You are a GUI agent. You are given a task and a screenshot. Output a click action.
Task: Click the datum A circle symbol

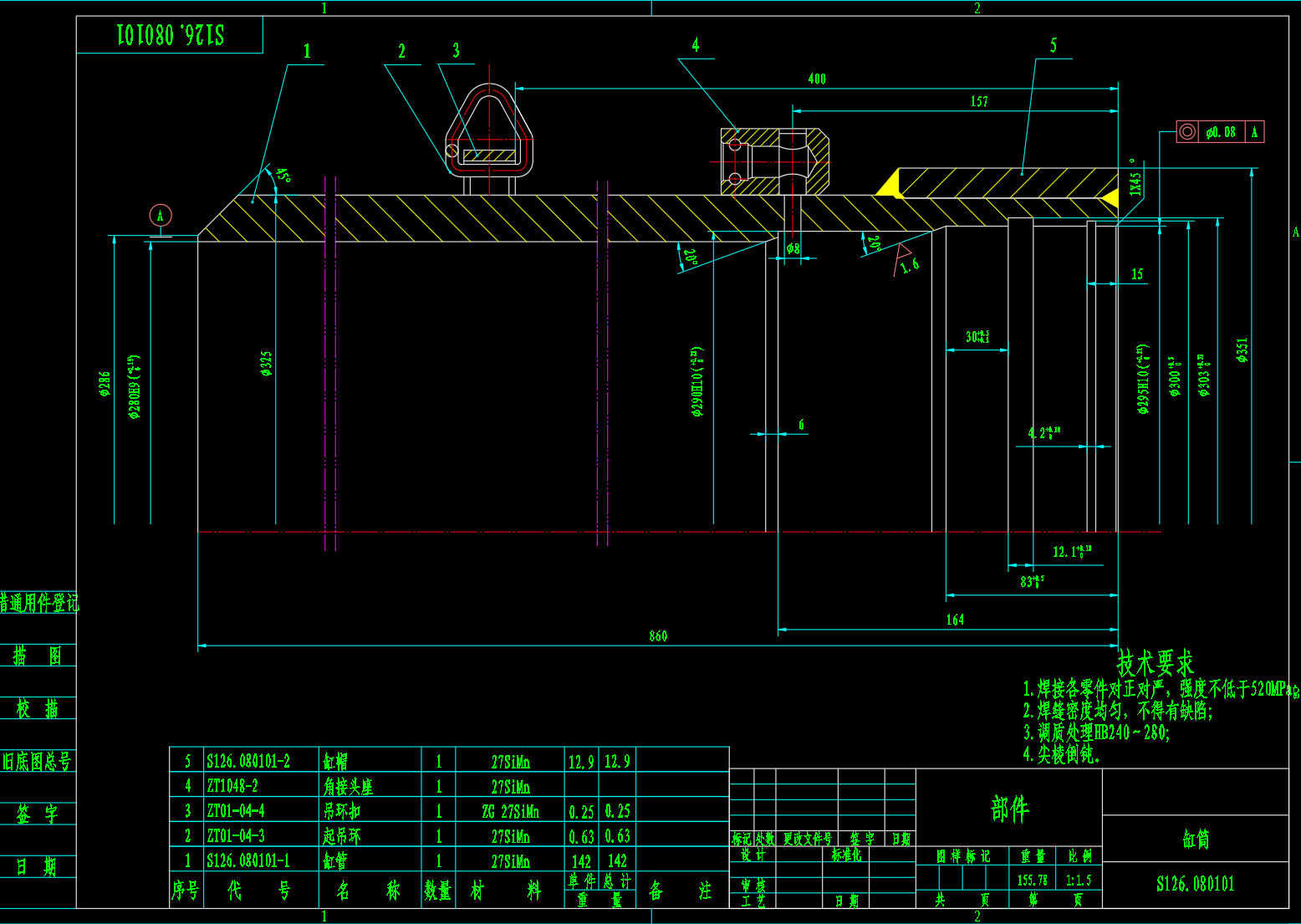pos(161,215)
